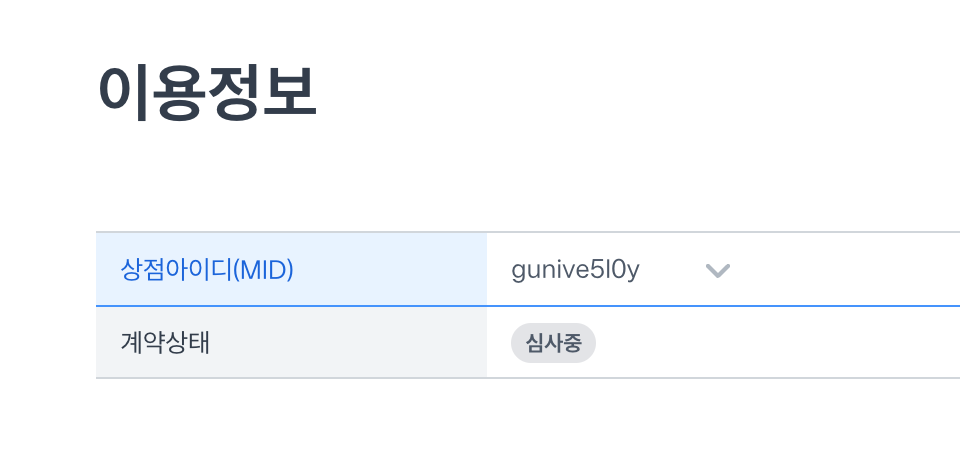This screenshot has width=960, height=472.
Task: Click the 상점아이디(MID) label
Action: point(207,269)
